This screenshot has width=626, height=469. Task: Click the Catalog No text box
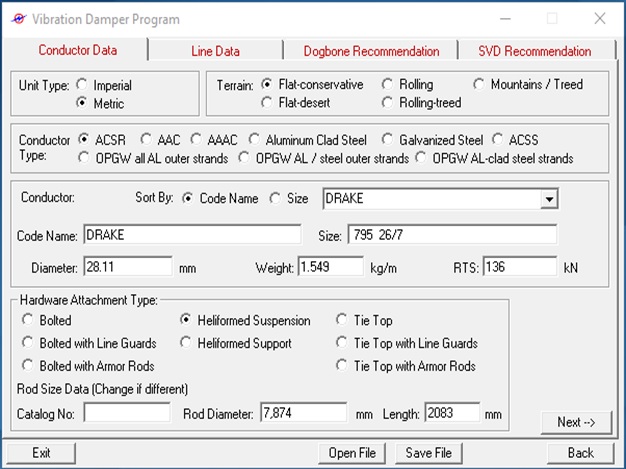(127, 413)
